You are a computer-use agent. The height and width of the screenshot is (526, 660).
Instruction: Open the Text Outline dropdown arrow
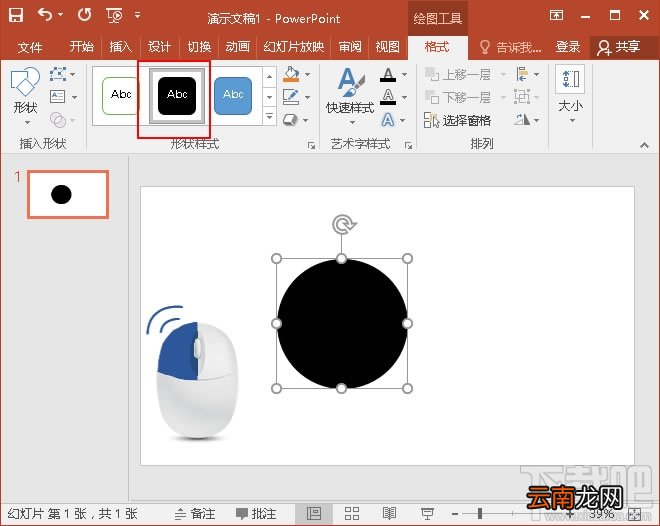tap(404, 98)
